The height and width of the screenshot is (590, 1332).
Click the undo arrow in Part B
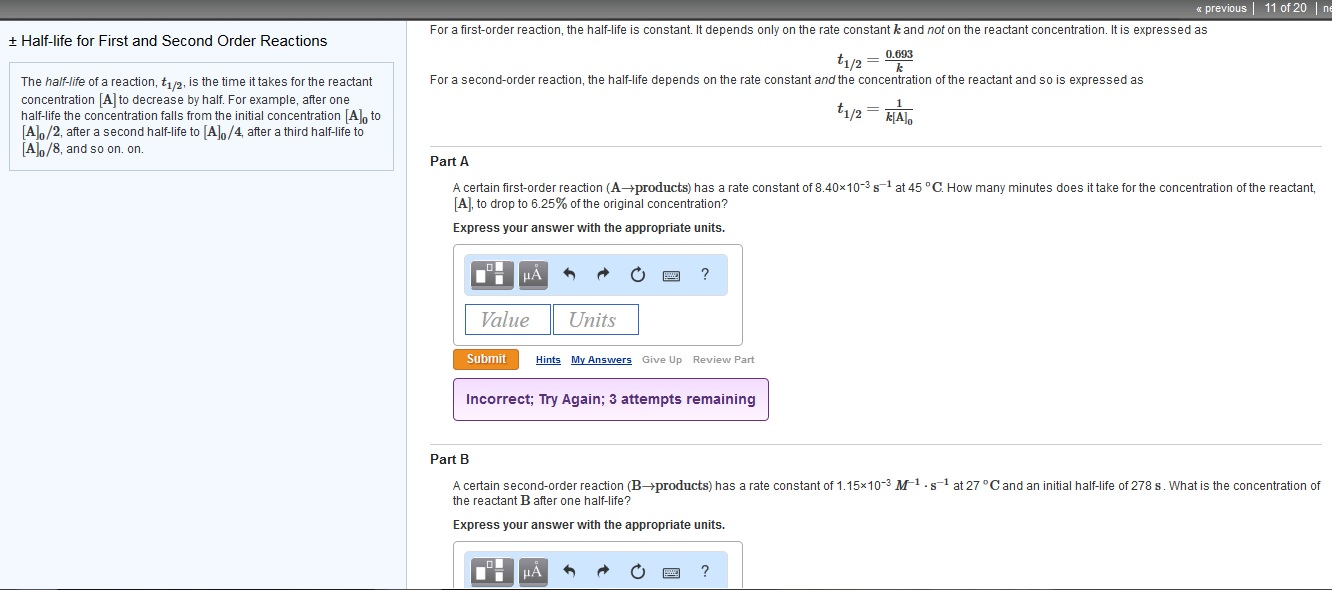click(569, 572)
